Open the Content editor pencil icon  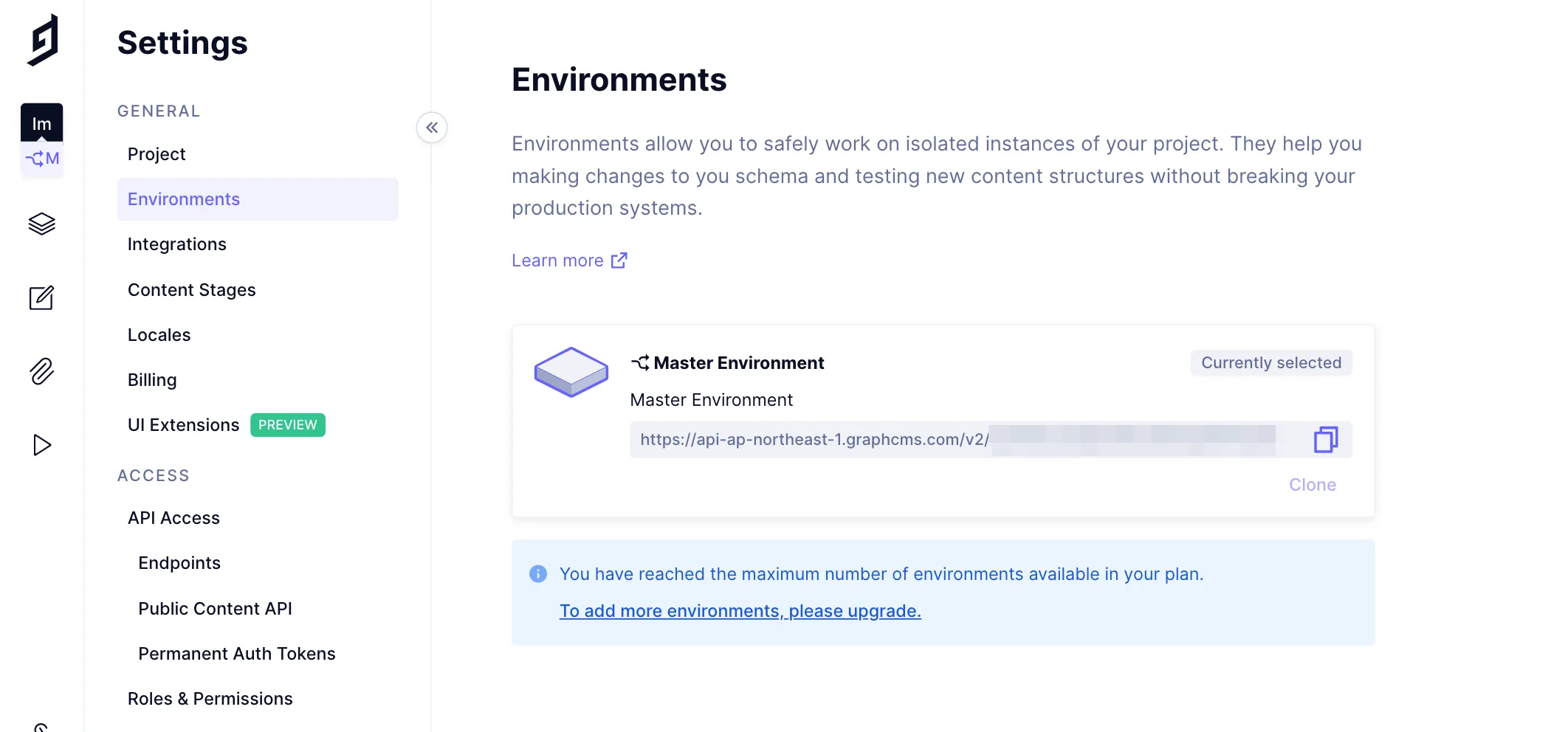coord(42,297)
